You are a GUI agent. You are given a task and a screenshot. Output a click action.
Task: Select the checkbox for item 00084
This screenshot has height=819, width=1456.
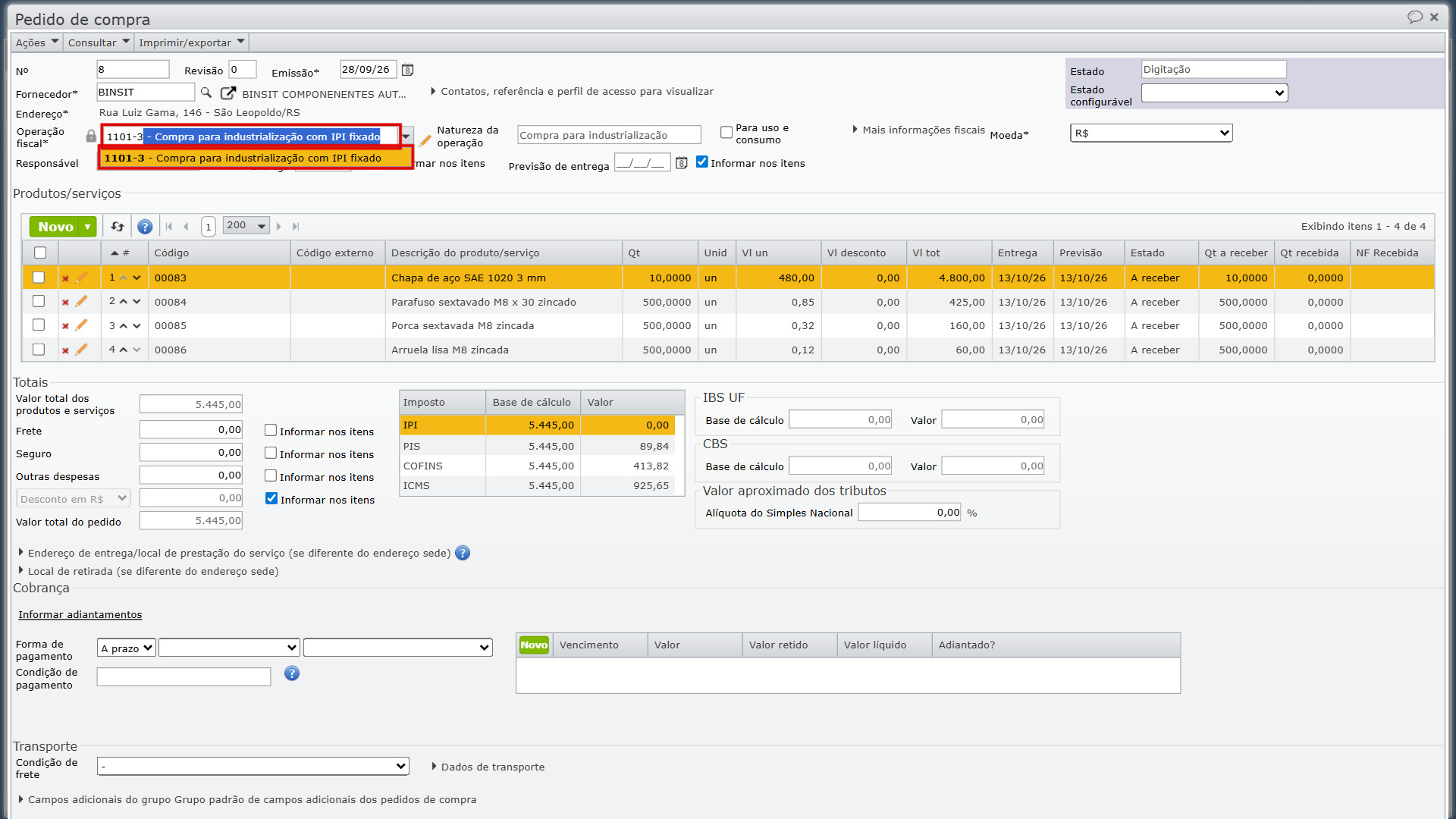pyautogui.click(x=39, y=301)
